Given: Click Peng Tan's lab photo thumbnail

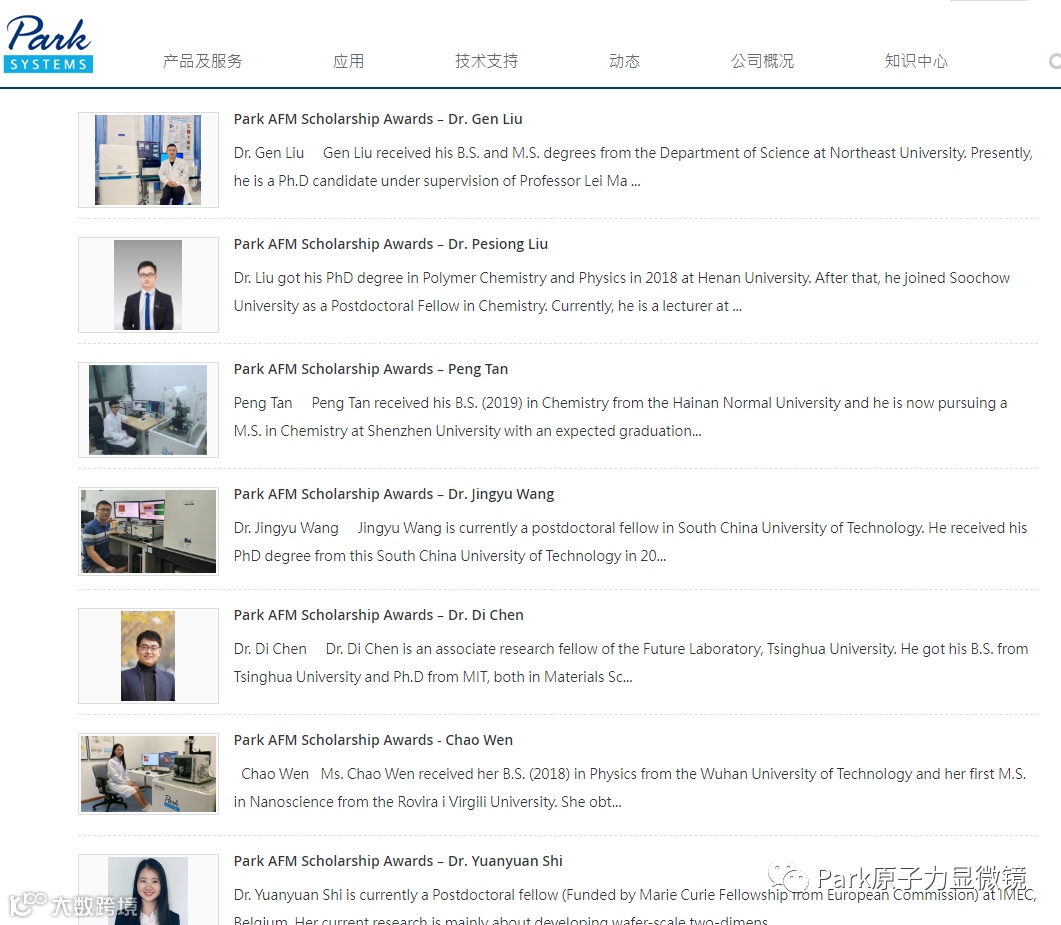Looking at the screenshot, I should [148, 410].
